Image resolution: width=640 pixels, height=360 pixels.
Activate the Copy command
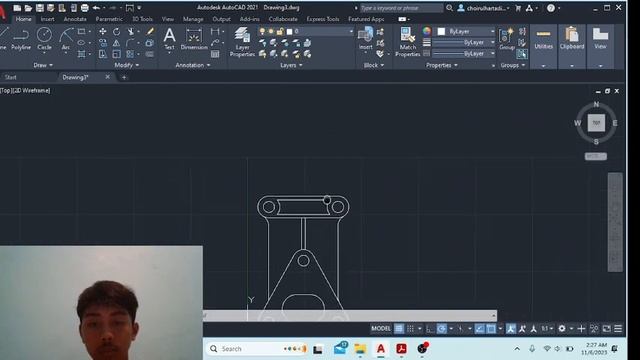(x=102, y=42)
